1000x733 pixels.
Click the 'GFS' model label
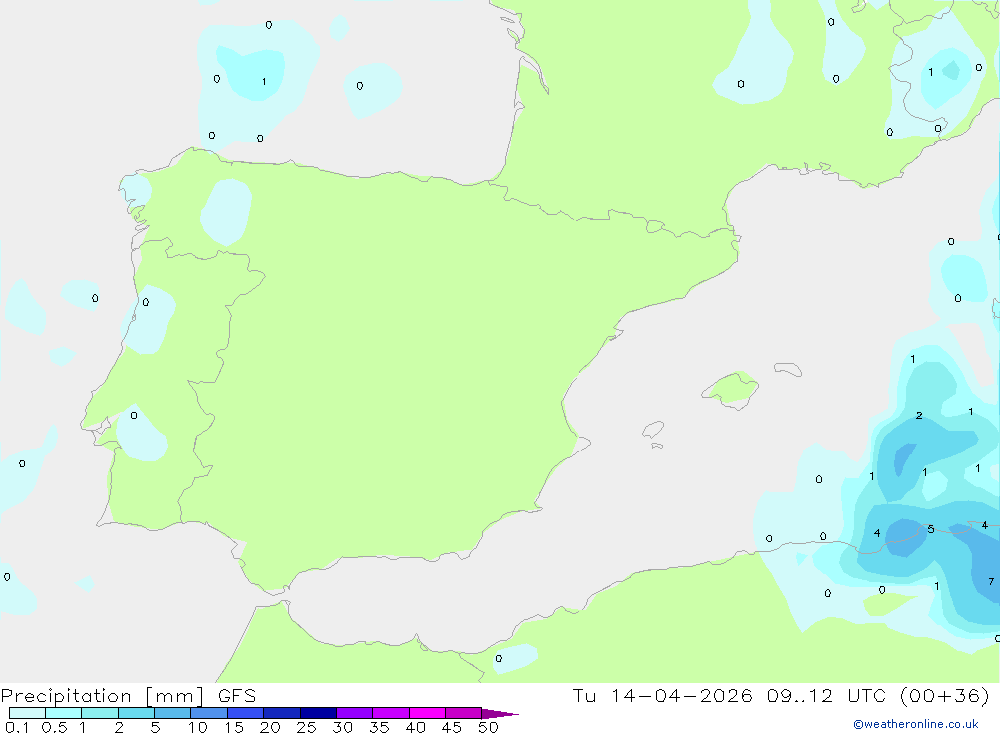pos(237,696)
